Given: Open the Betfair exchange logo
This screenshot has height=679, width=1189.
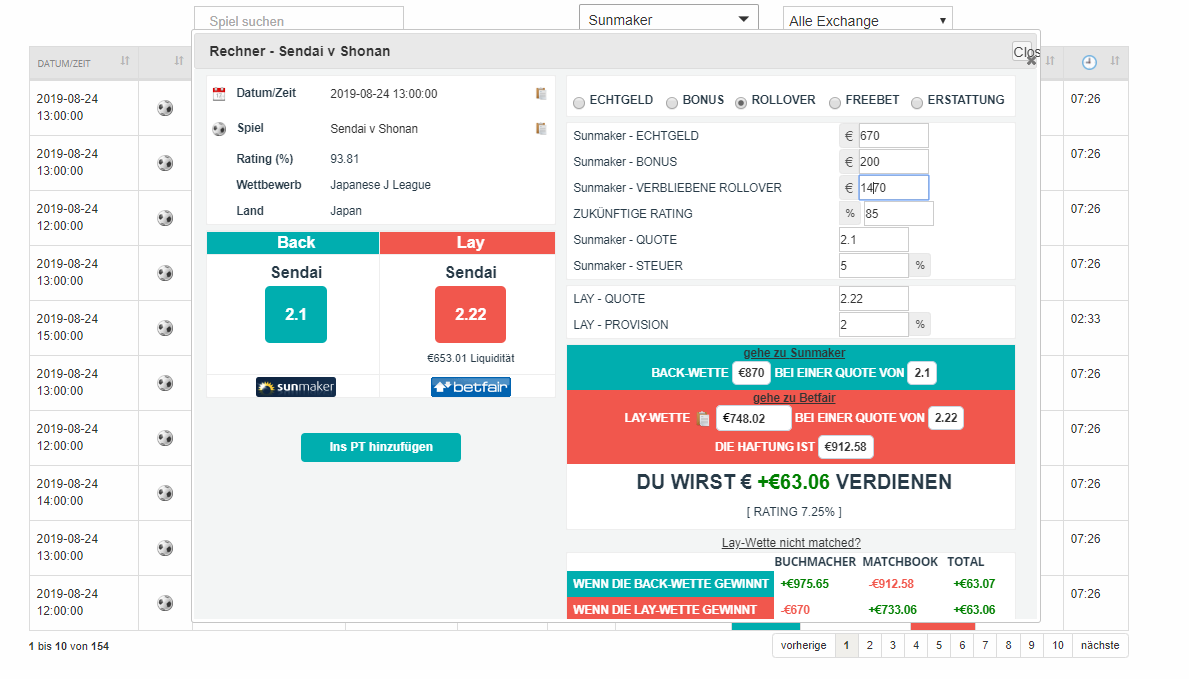Looking at the screenshot, I should pyautogui.click(x=471, y=387).
